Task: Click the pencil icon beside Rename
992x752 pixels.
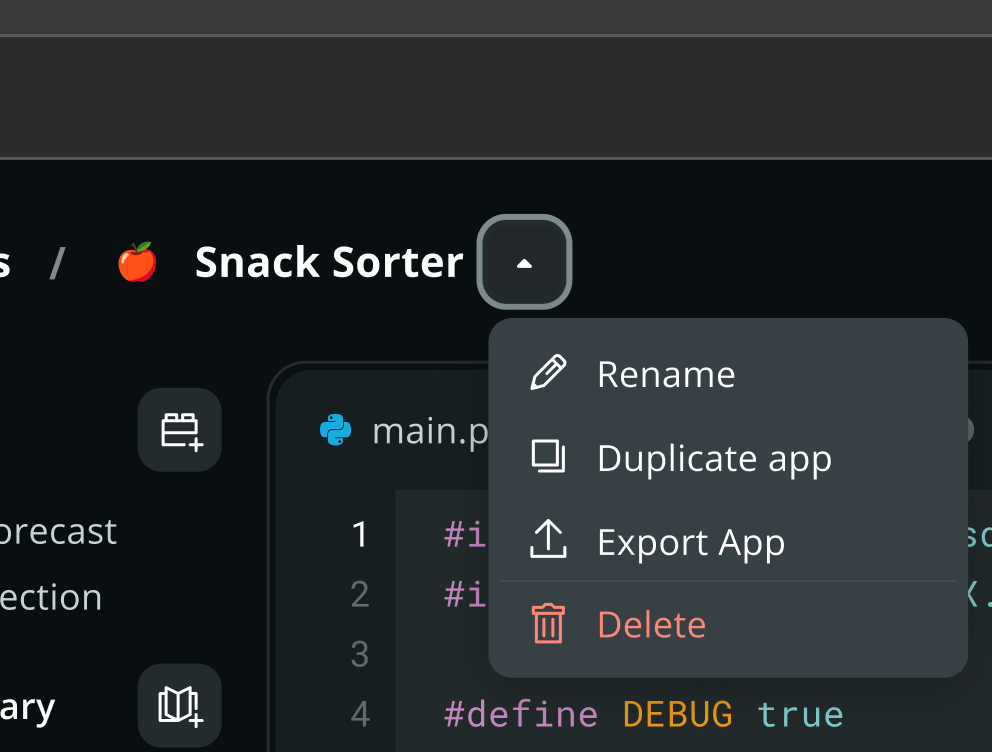Action: [x=548, y=373]
